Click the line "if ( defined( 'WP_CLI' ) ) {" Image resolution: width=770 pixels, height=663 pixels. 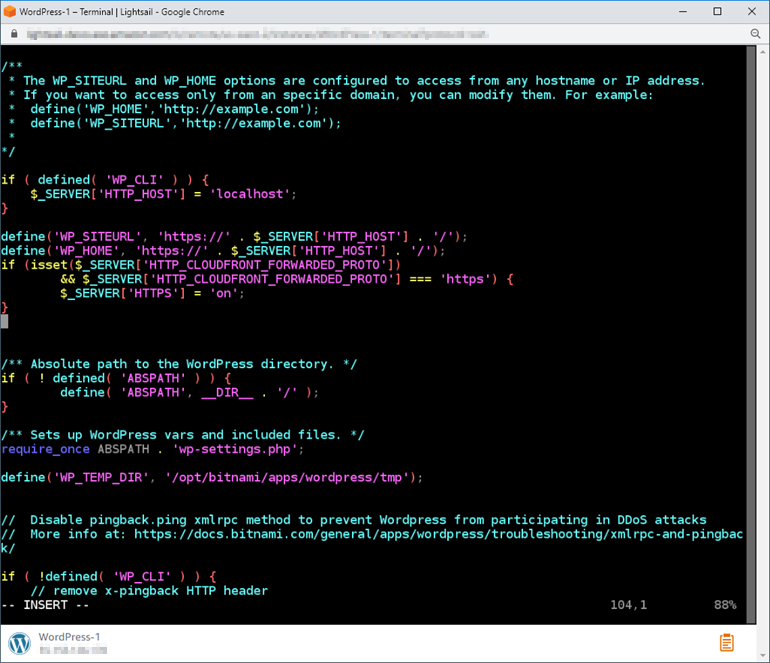pos(105,180)
